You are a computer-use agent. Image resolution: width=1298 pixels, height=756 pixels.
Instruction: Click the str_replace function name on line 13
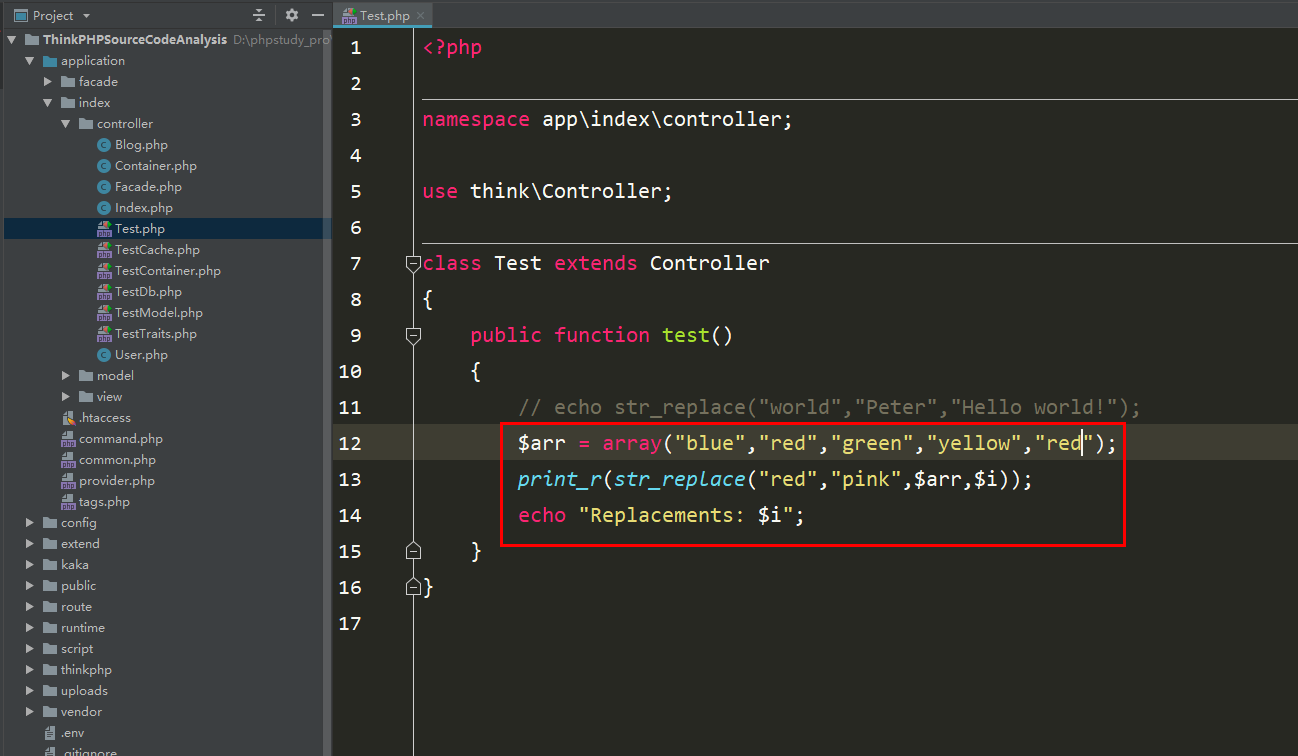pos(679,479)
